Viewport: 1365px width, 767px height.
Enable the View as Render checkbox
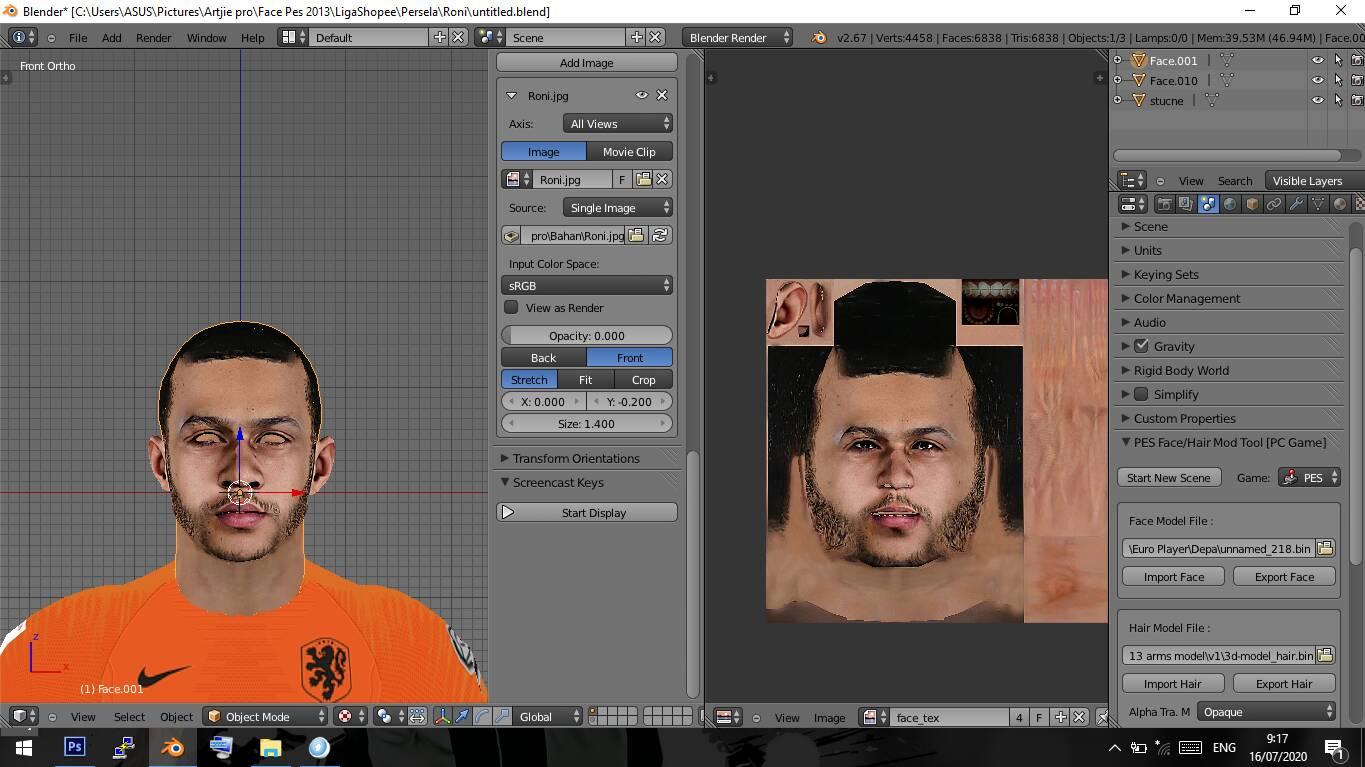click(511, 307)
